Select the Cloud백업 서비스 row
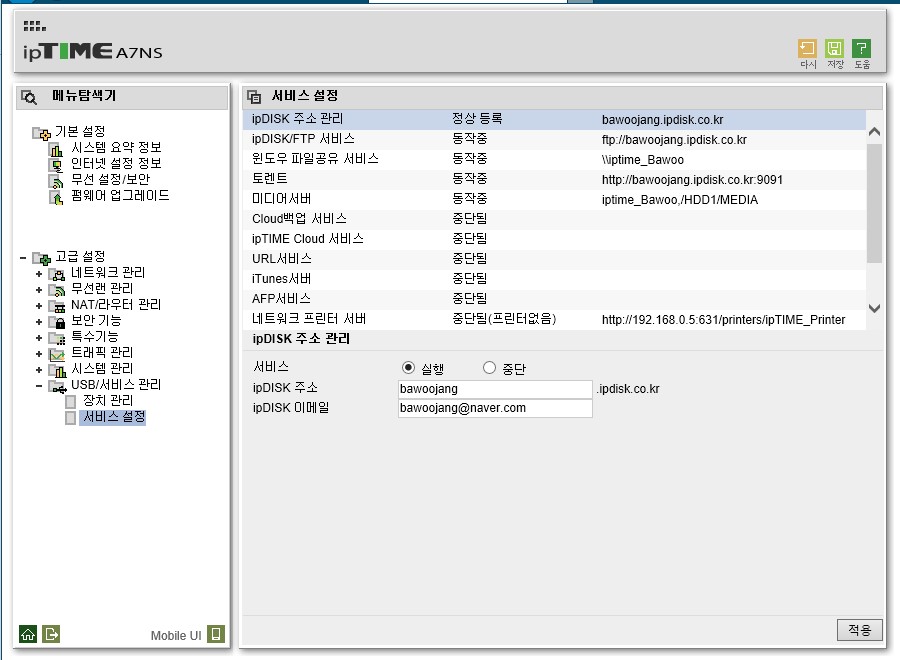The height and width of the screenshot is (660, 900). click(x=554, y=219)
